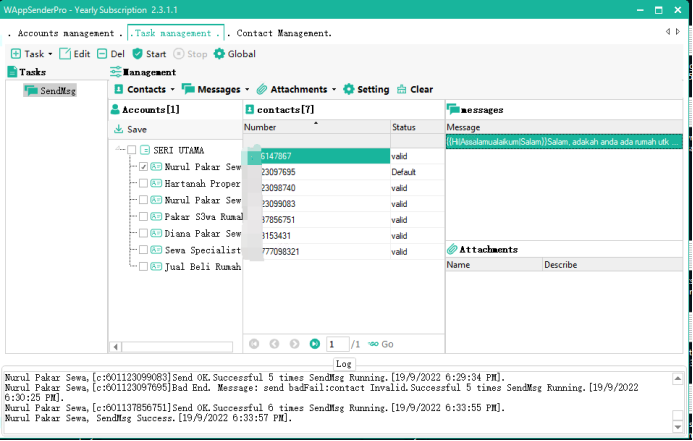693x441 pixels.
Task: Click the Stop button
Action: 190,54
